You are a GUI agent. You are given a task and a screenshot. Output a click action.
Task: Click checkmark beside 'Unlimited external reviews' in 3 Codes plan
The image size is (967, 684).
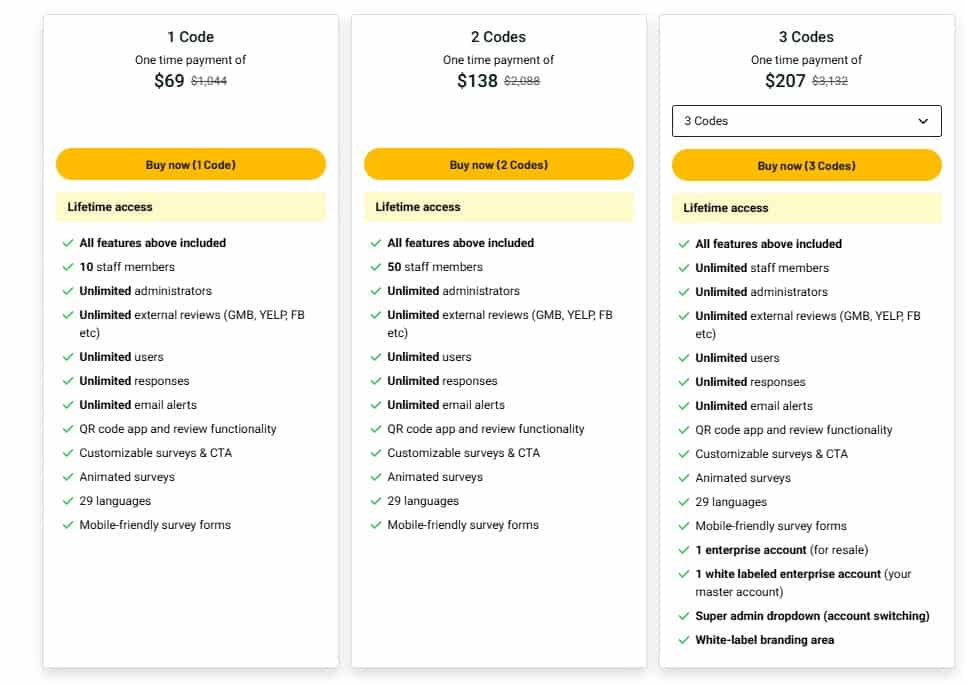point(683,316)
